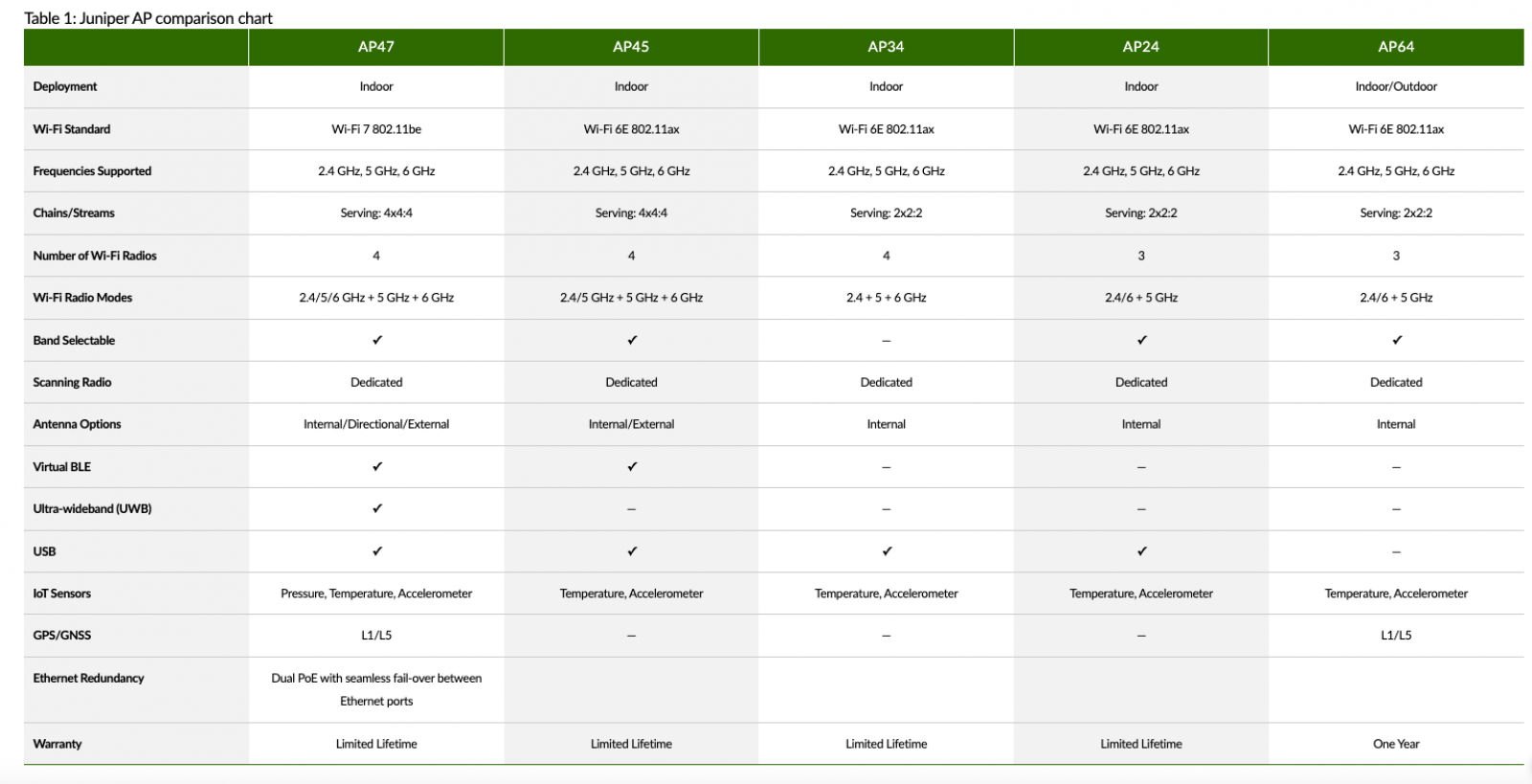
Task: Click AP47 Dual PoE redundancy text
Action: coord(376,689)
